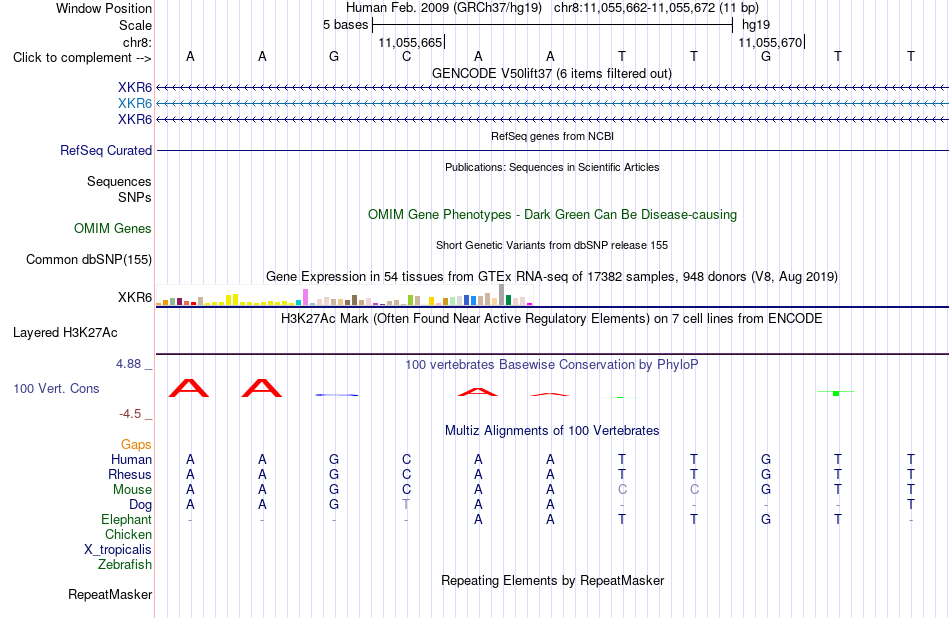Image resolution: width=950 pixels, height=618 pixels.
Task: Open the 'RefSeq genes from NCBI' title
Action: coord(552,136)
